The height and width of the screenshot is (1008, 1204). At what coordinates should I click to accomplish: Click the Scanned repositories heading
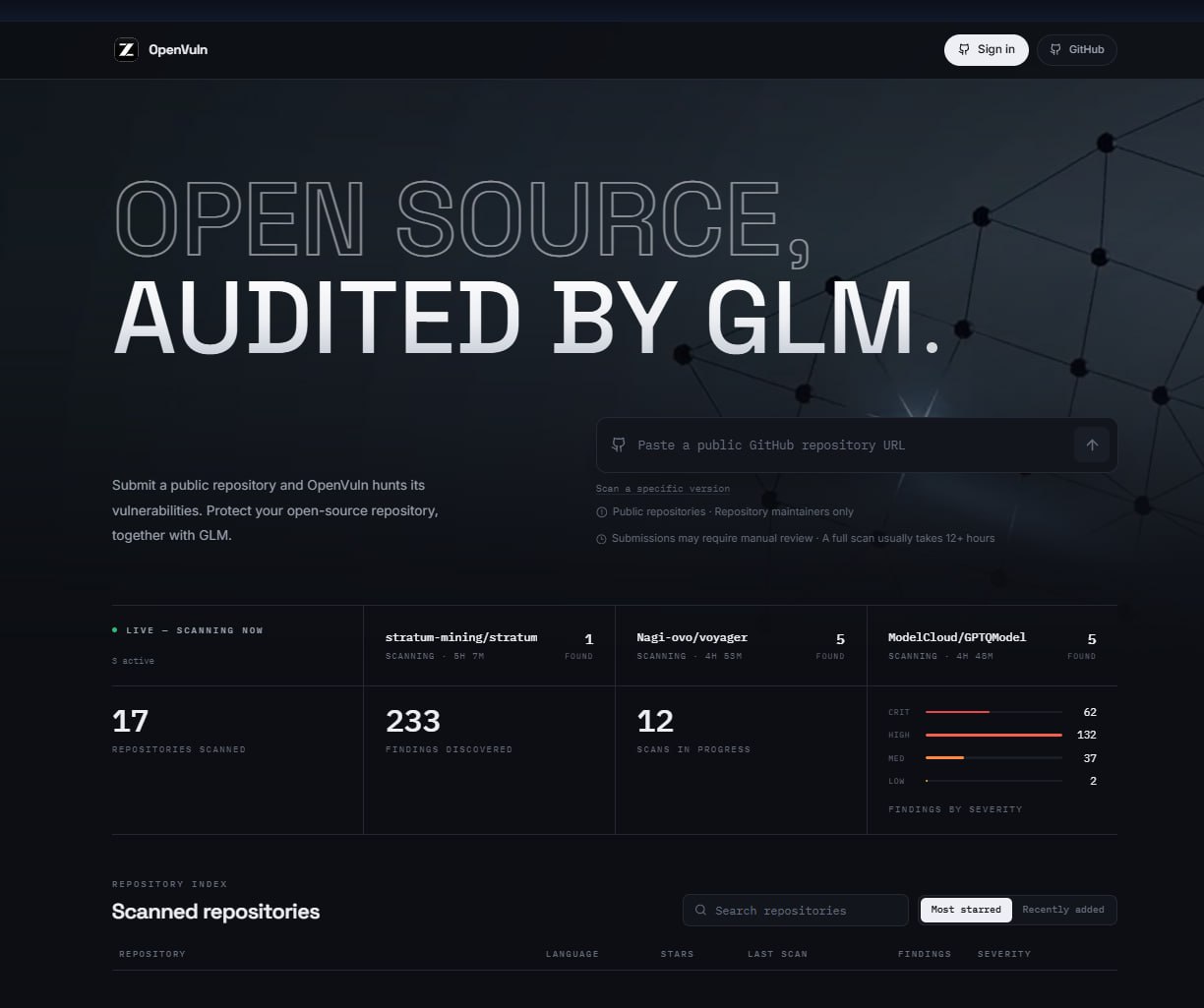click(215, 912)
